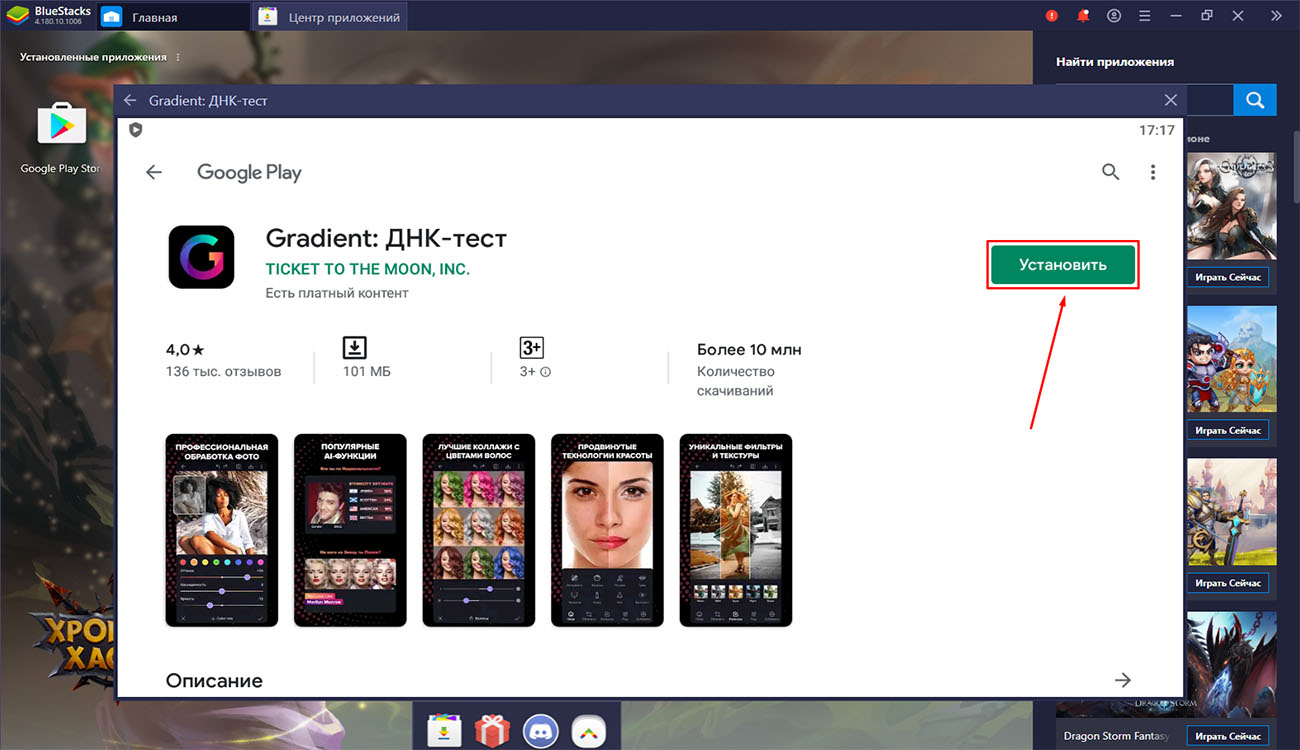Screen dimensions: 1300x750
Task: Open the BlueStacks account profile icon
Action: (x=1114, y=16)
